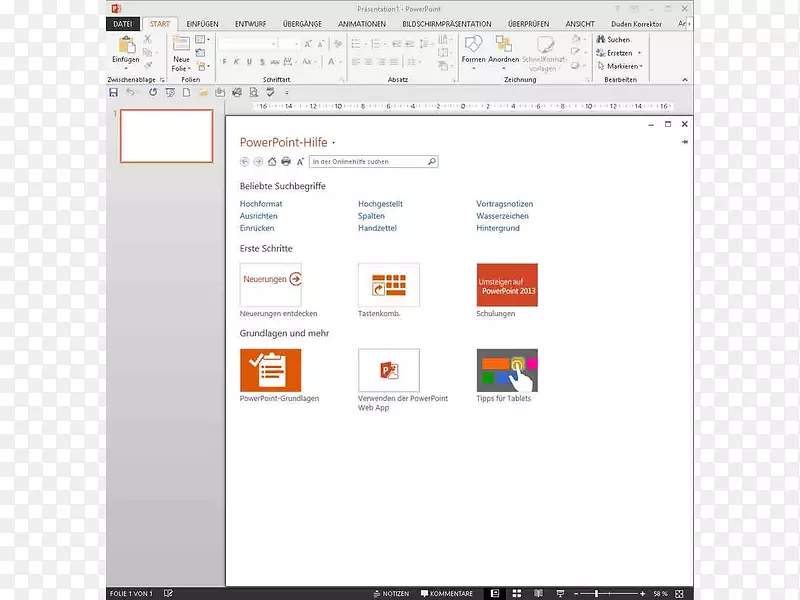Click the search magnifier in the help box
Image resolution: width=800 pixels, height=600 pixels.
click(431, 161)
